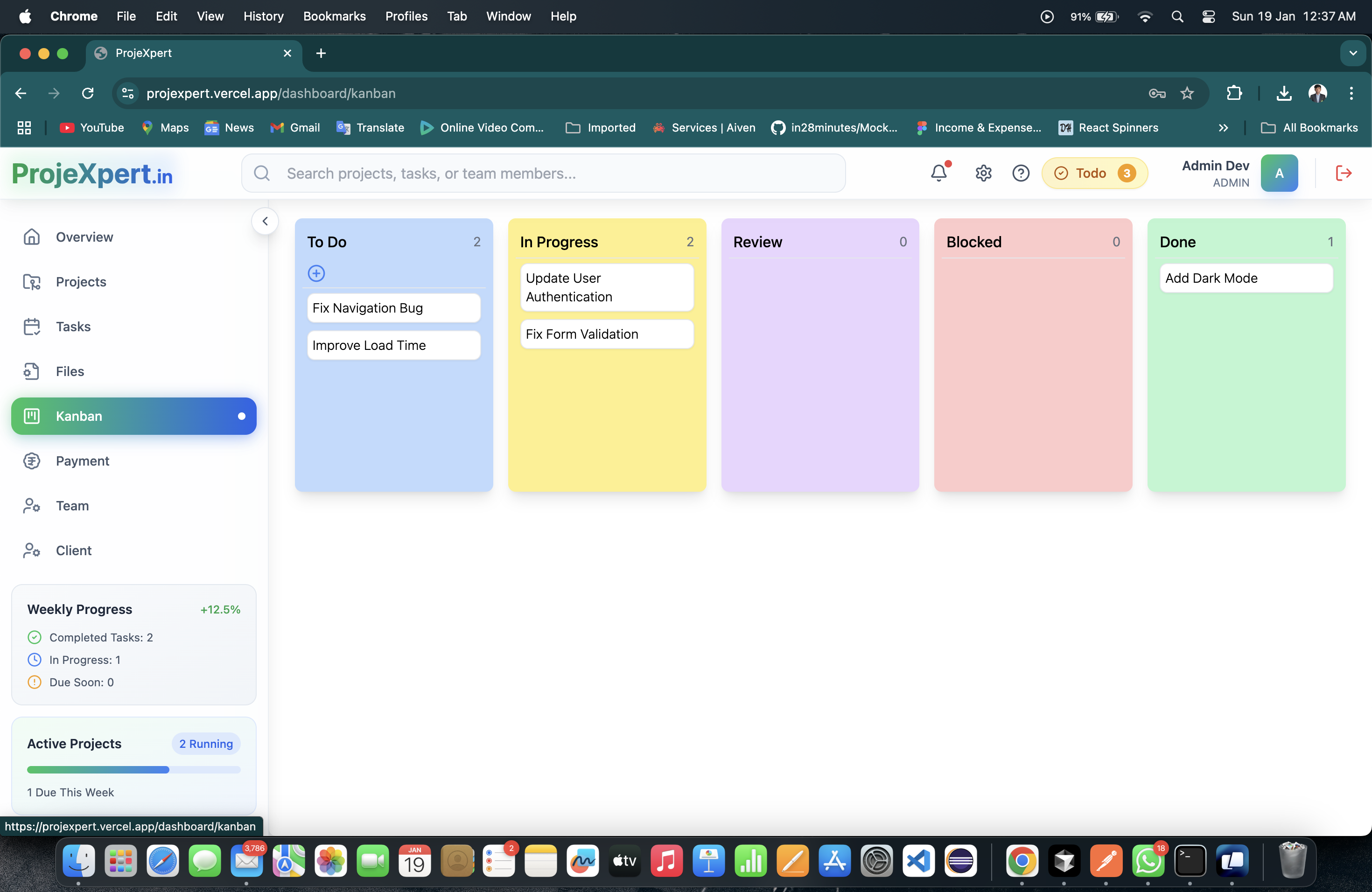The width and height of the screenshot is (1372, 892).
Task: Click Completed Tasks: 2 entry
Action: 91,637
